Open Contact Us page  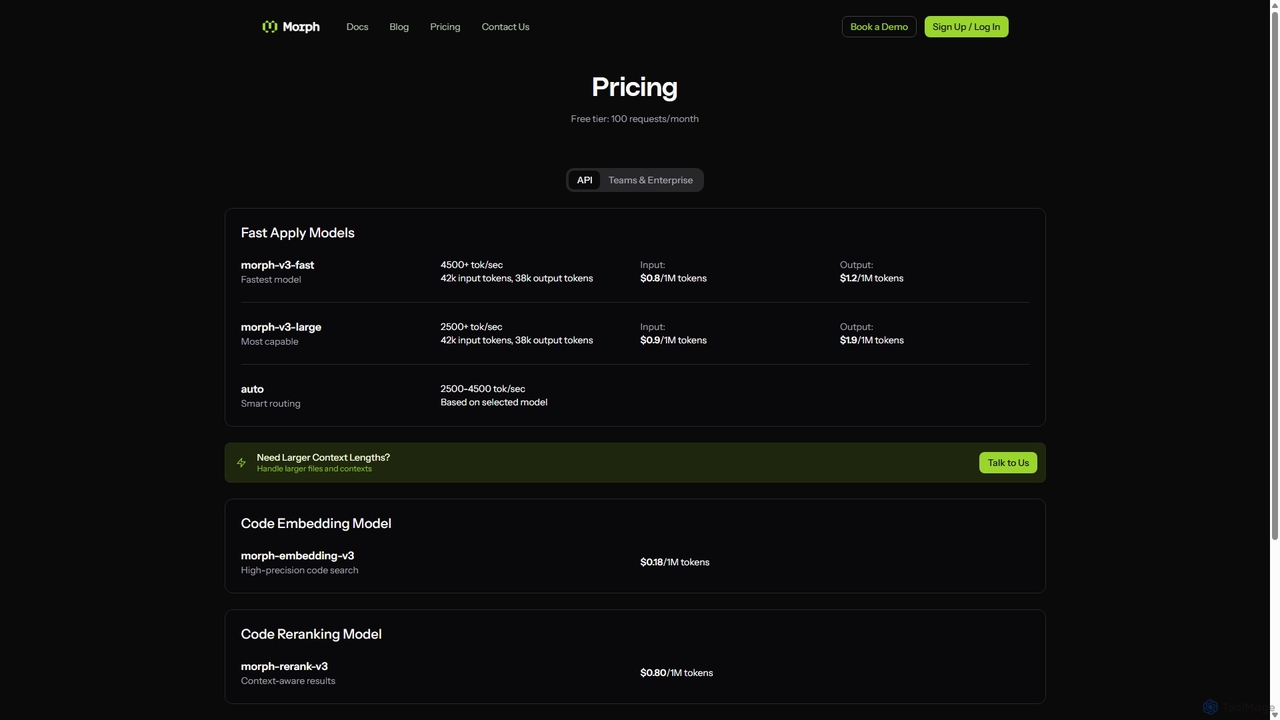coord(505,27)
